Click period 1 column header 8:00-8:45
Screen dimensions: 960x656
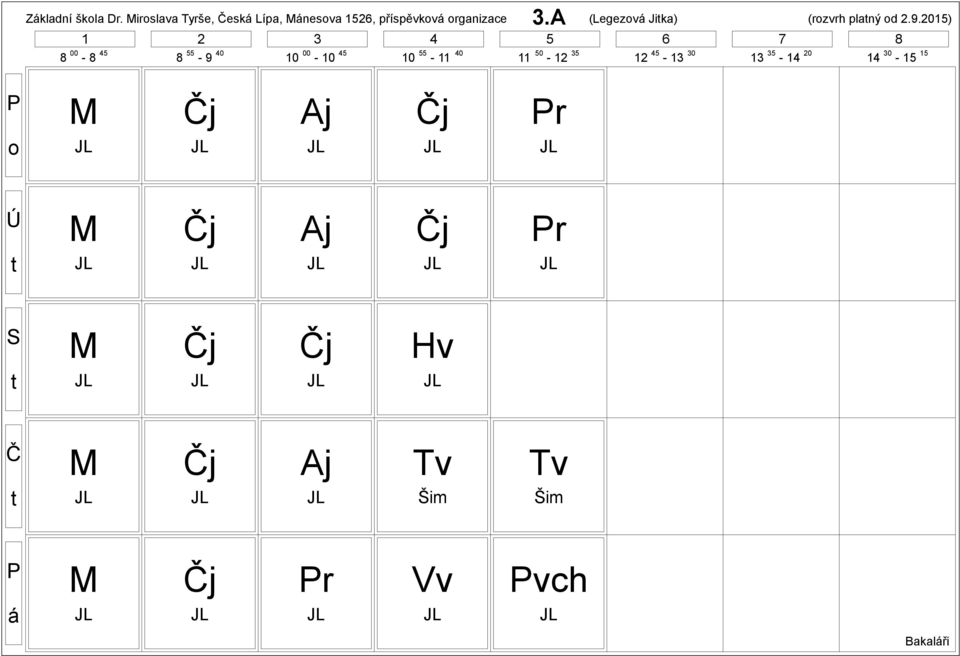click(84, 47)
